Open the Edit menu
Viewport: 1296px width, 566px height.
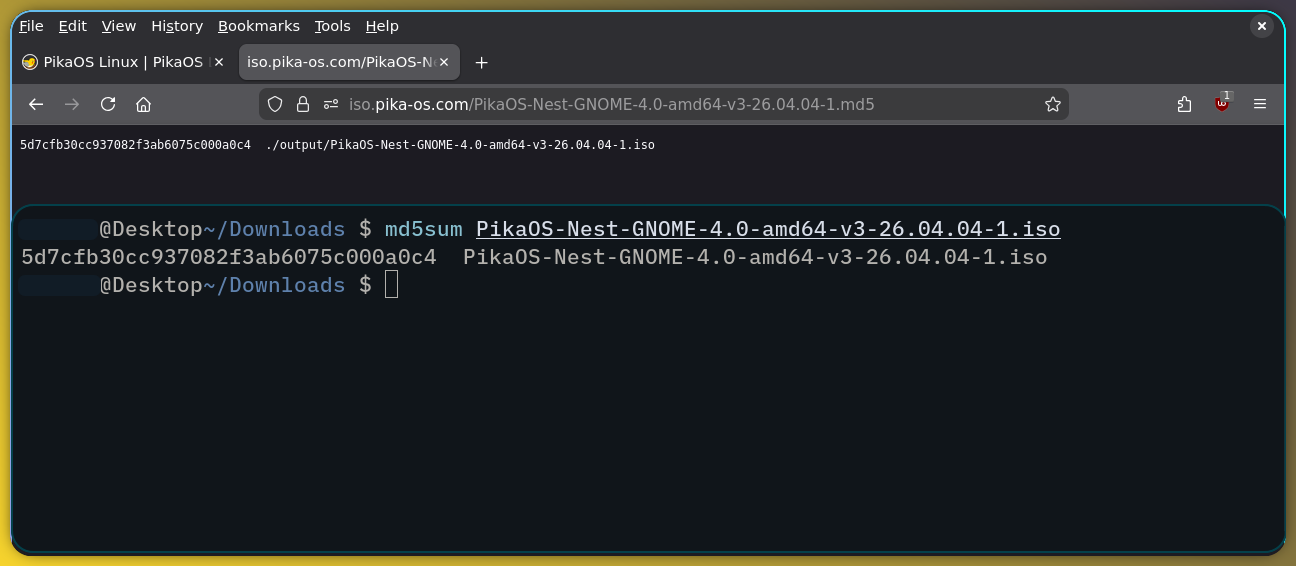tap(72, 26)
